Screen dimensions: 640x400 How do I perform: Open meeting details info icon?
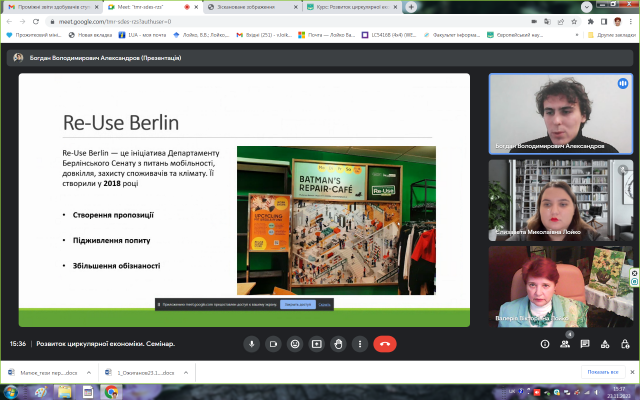coord(547,343)
